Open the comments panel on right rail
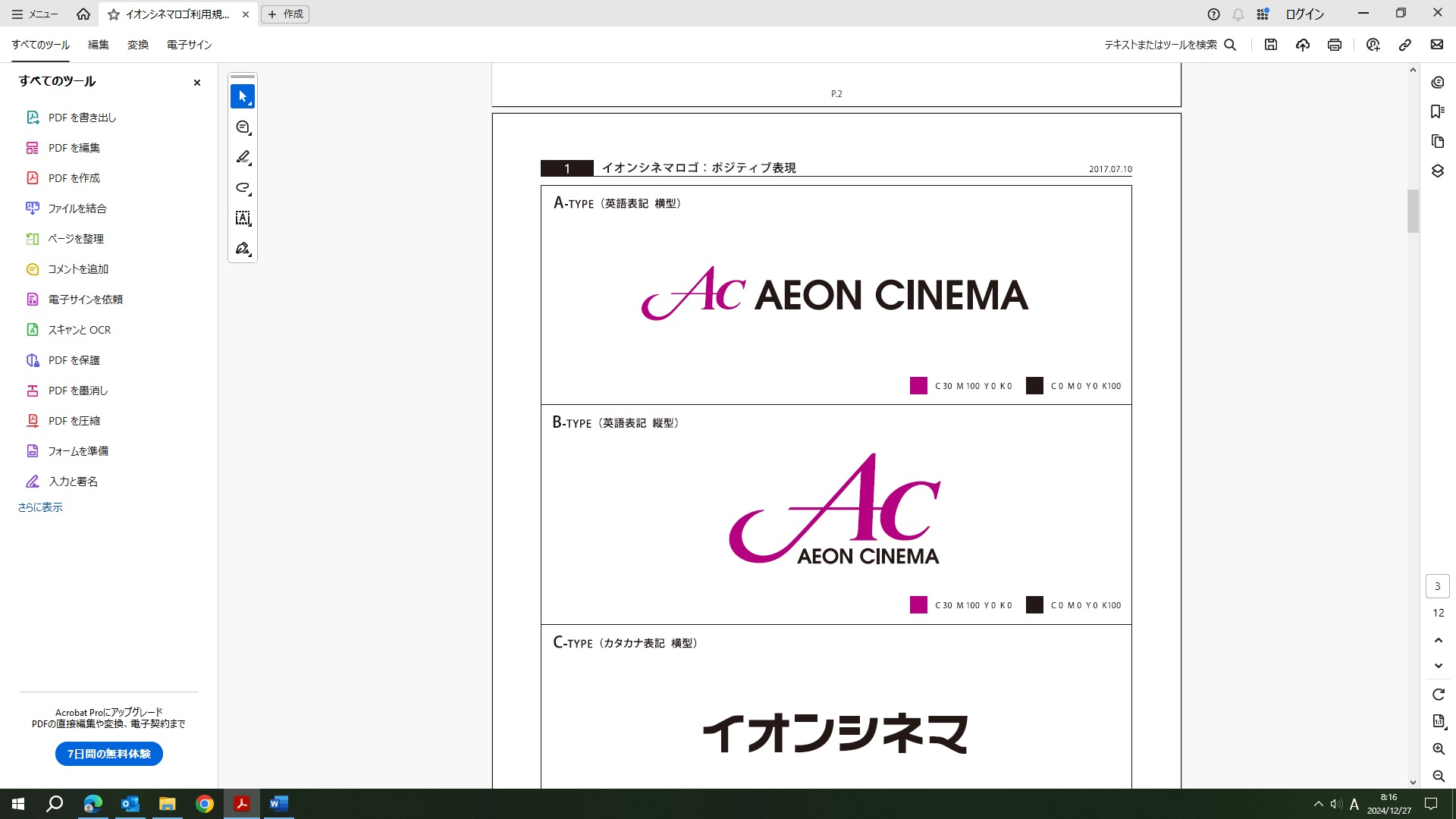The height and width of the screenshot is (819, 1456). 1438,82
